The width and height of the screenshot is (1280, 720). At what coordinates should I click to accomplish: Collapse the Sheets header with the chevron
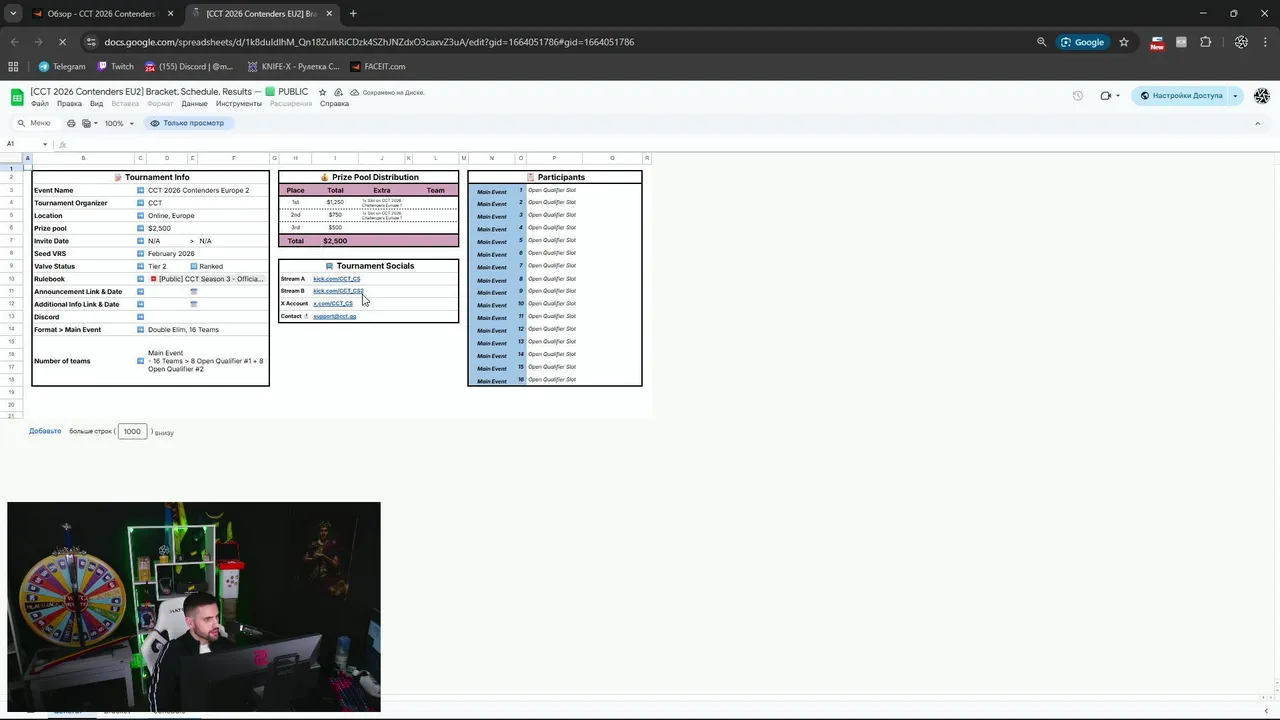(x=1258, y=123)
